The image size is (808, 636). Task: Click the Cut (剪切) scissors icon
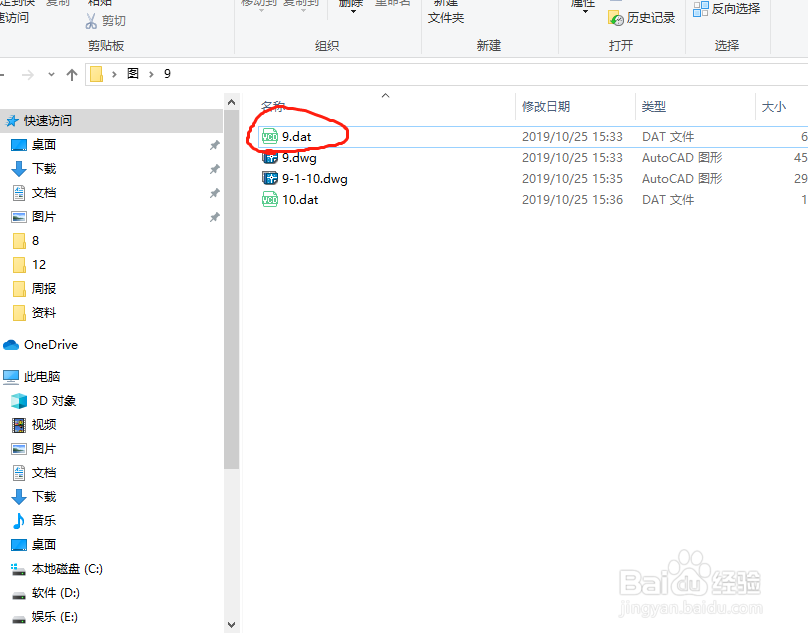[x=91, y=21]
